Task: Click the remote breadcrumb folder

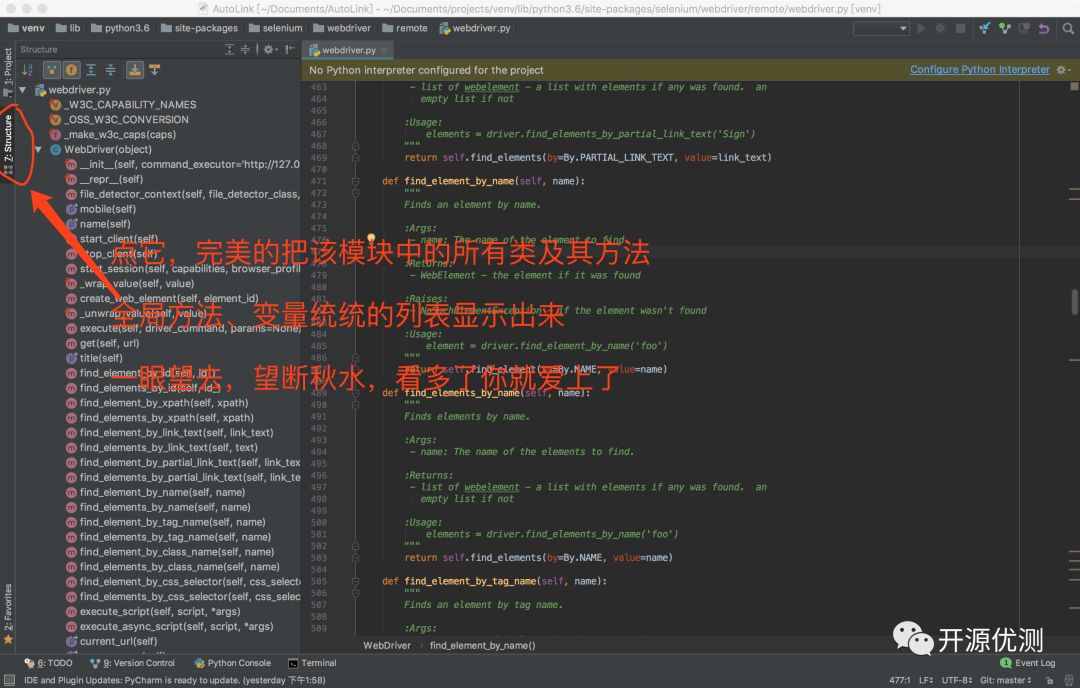Action: [x=405, y=28]
